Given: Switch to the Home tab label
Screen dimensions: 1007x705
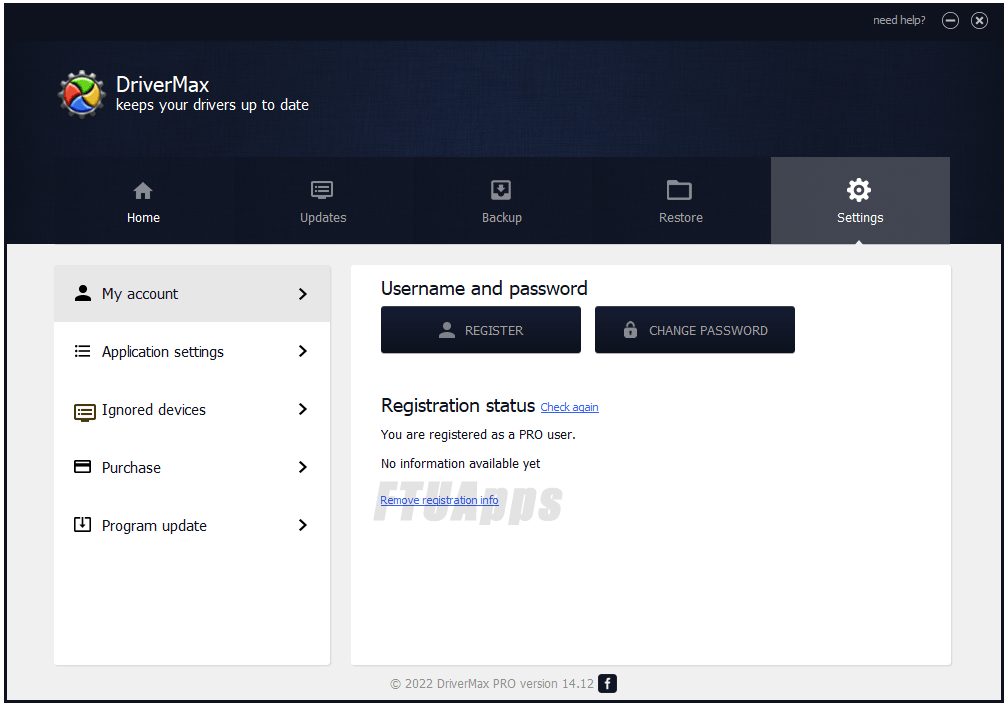Looking at the screenshot, I should [143, 218].
